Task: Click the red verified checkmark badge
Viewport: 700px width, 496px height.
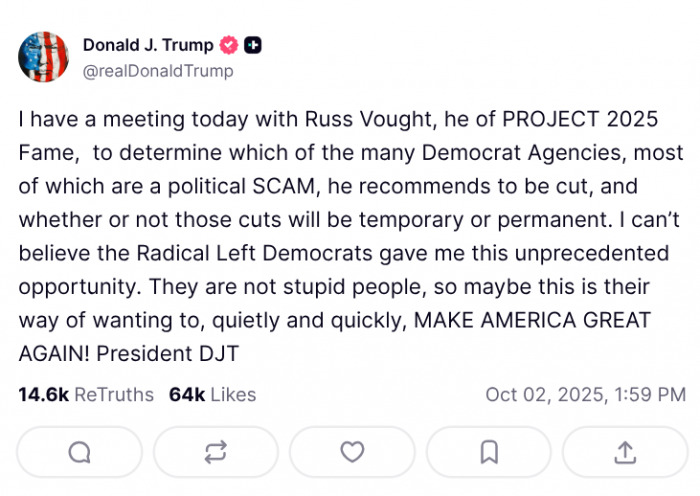Action: tap(229, 45)
